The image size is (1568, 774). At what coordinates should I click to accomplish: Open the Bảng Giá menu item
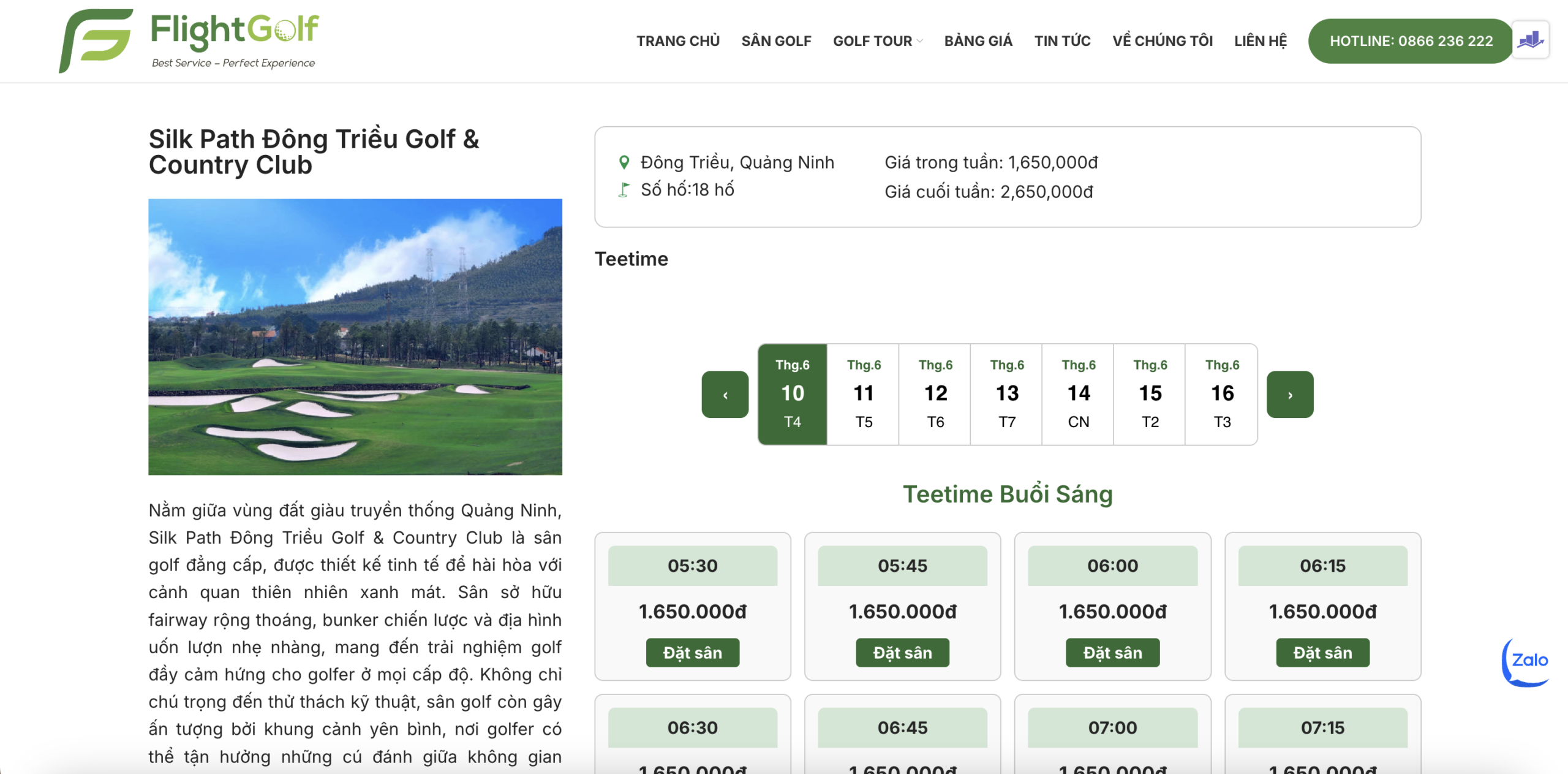pyautogui.click(x=978, y=41)
